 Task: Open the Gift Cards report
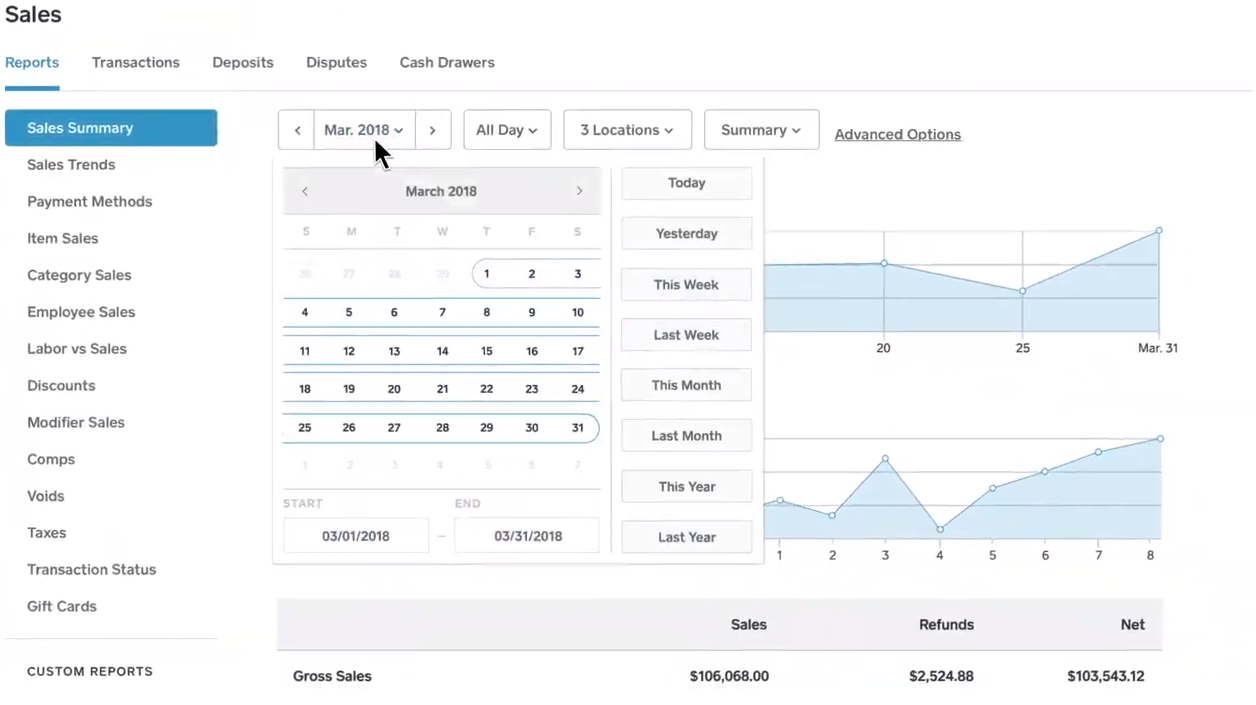click(x=61, y=606)
